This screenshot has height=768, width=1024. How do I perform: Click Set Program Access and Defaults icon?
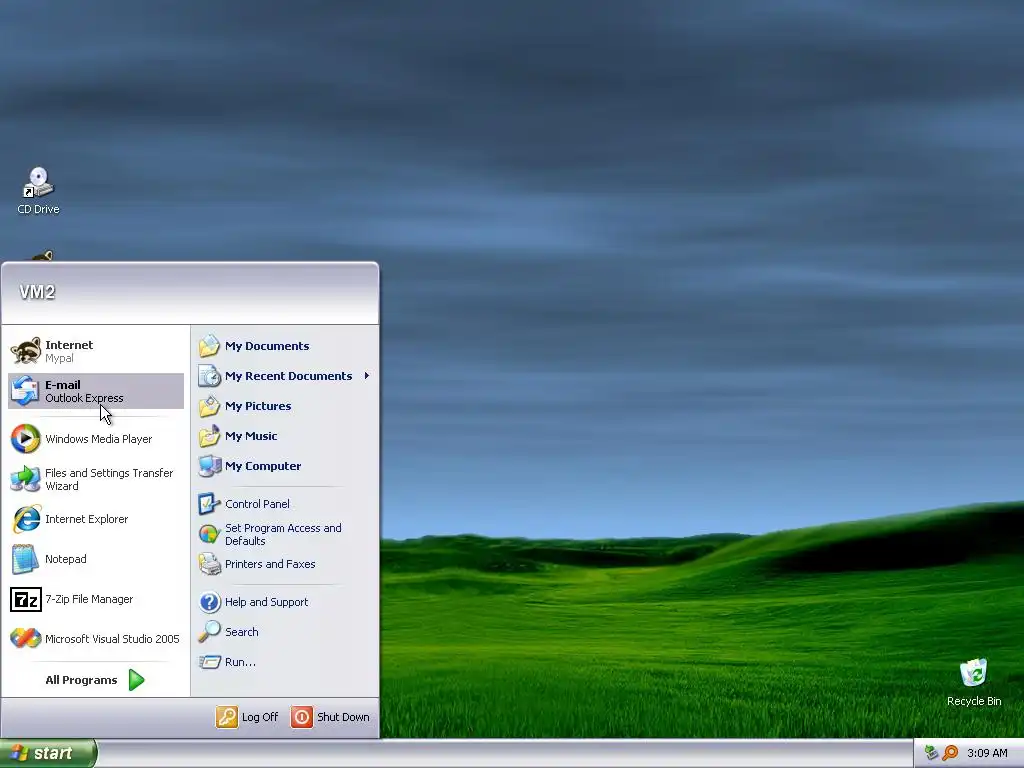210,534
